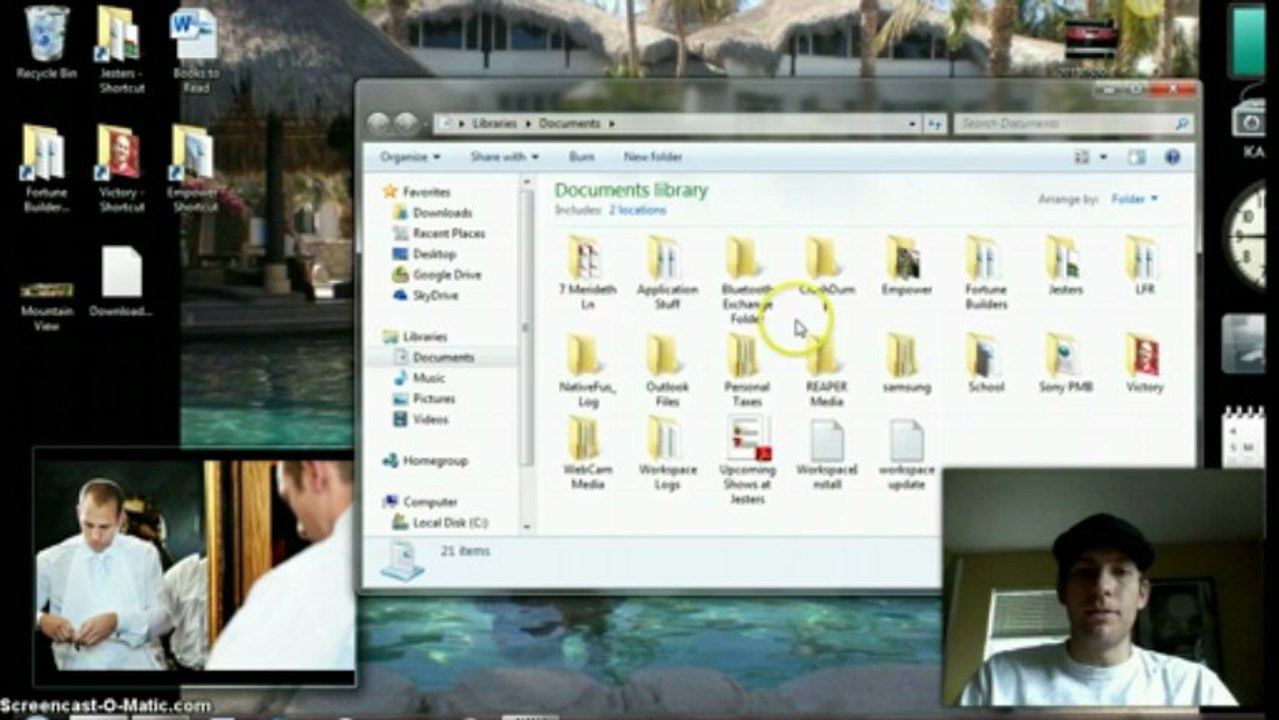1279x720 pixels.
Task: Select Pictures library in navigation pane
Action: pyautogui.click(x=423, y=399)
